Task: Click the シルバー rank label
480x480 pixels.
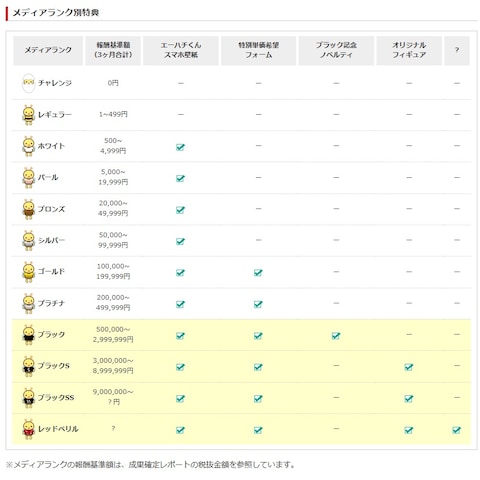Action: 51,240
